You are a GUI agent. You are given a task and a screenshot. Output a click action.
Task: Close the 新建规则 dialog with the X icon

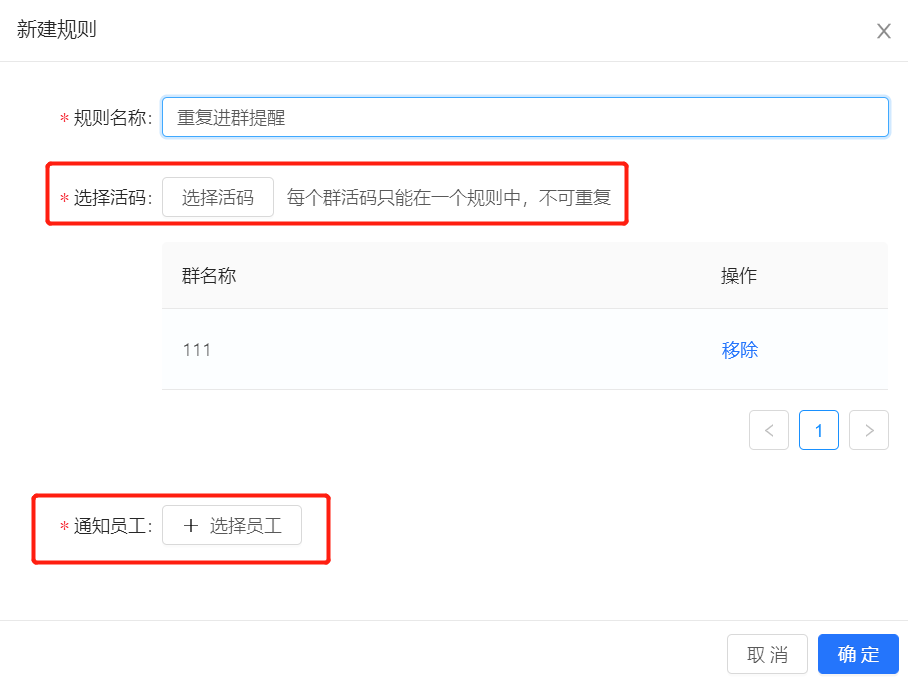(x=883, y=31)
